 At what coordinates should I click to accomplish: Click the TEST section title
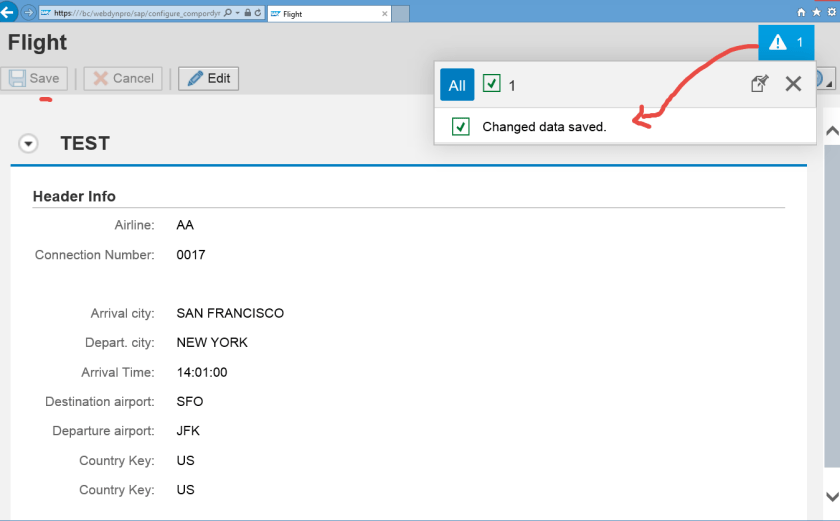tap(85, 144)
